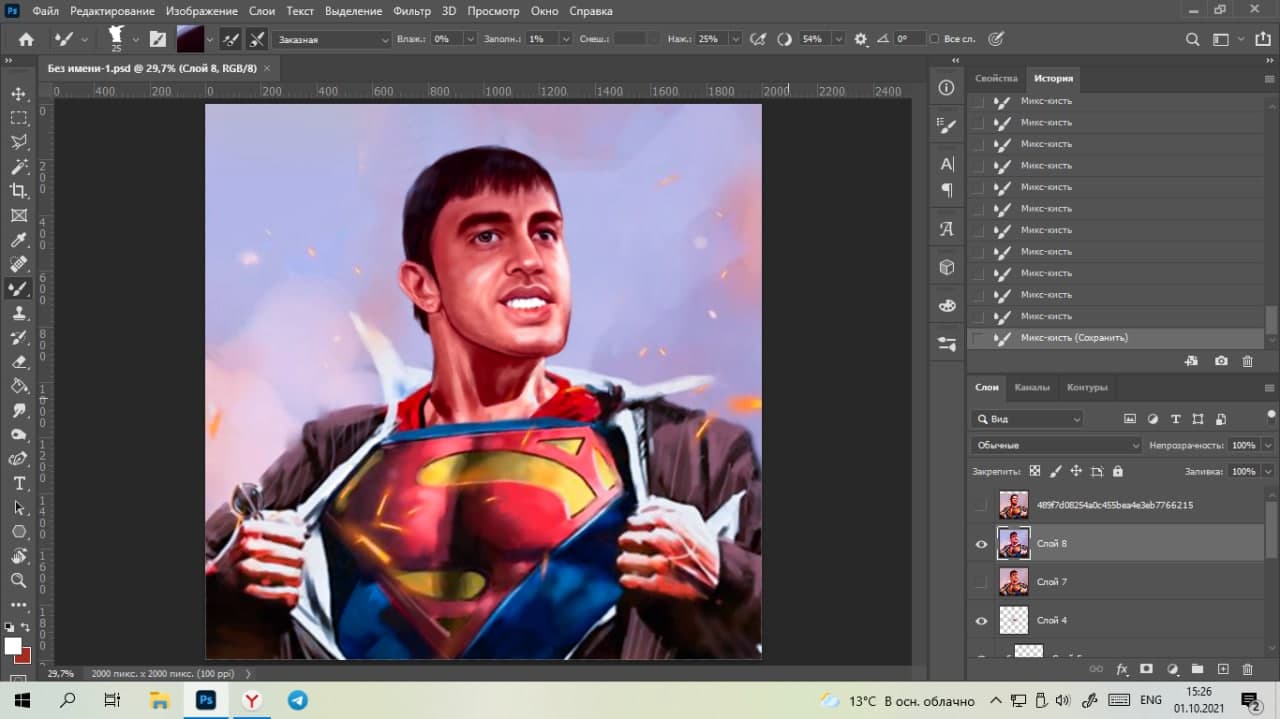Viewport: 1280px width, 719px height.
Task: Open the blend mode dropdown 'Обычные'
Action: coord(1055,445)
